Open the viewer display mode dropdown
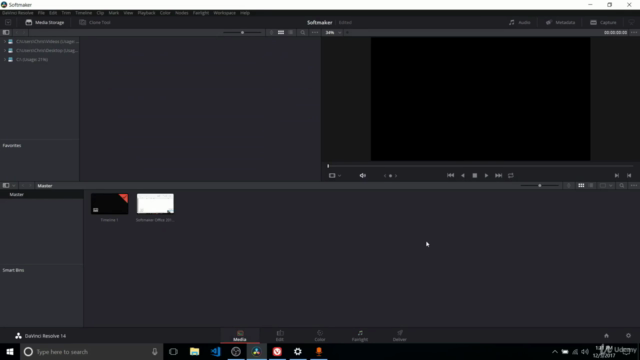 click(335, 176)
